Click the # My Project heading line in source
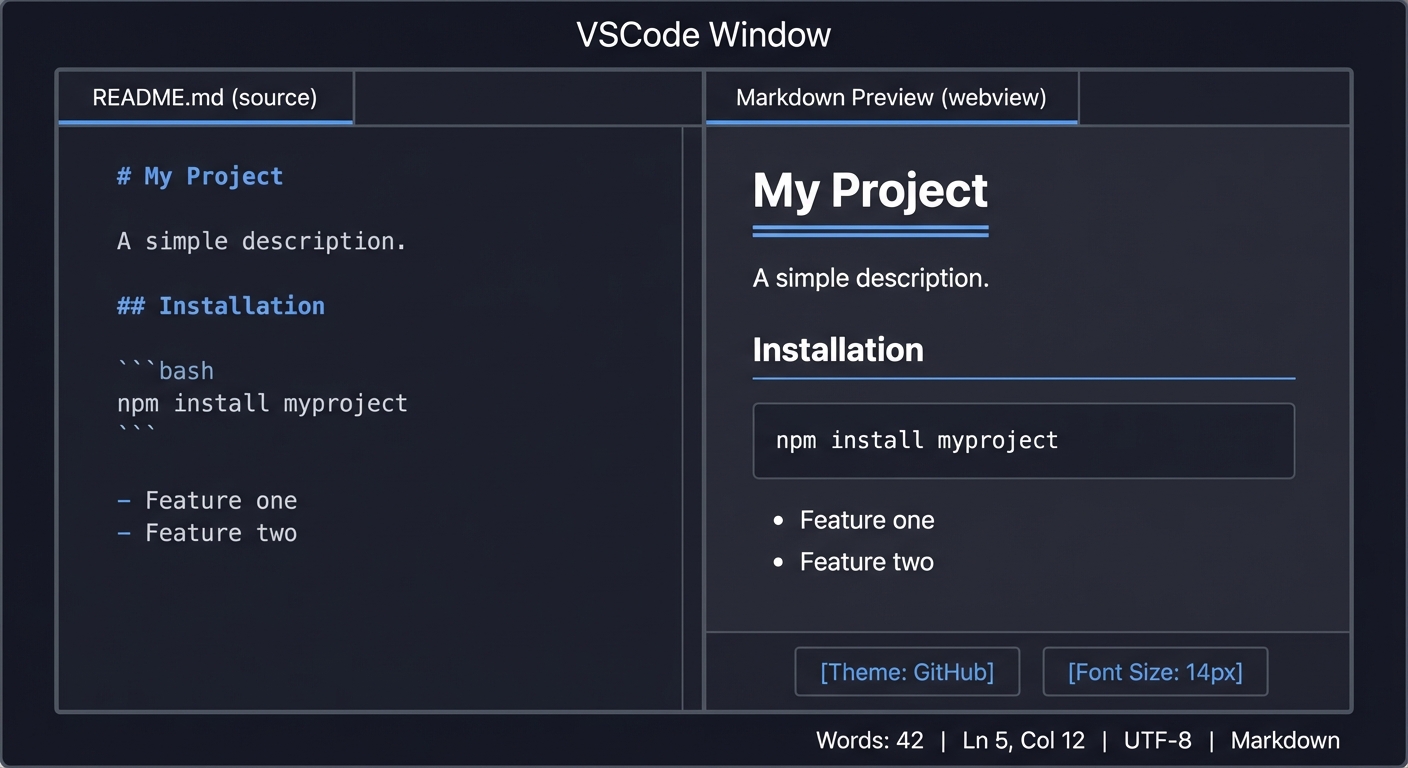 click(x=200, y=175)
